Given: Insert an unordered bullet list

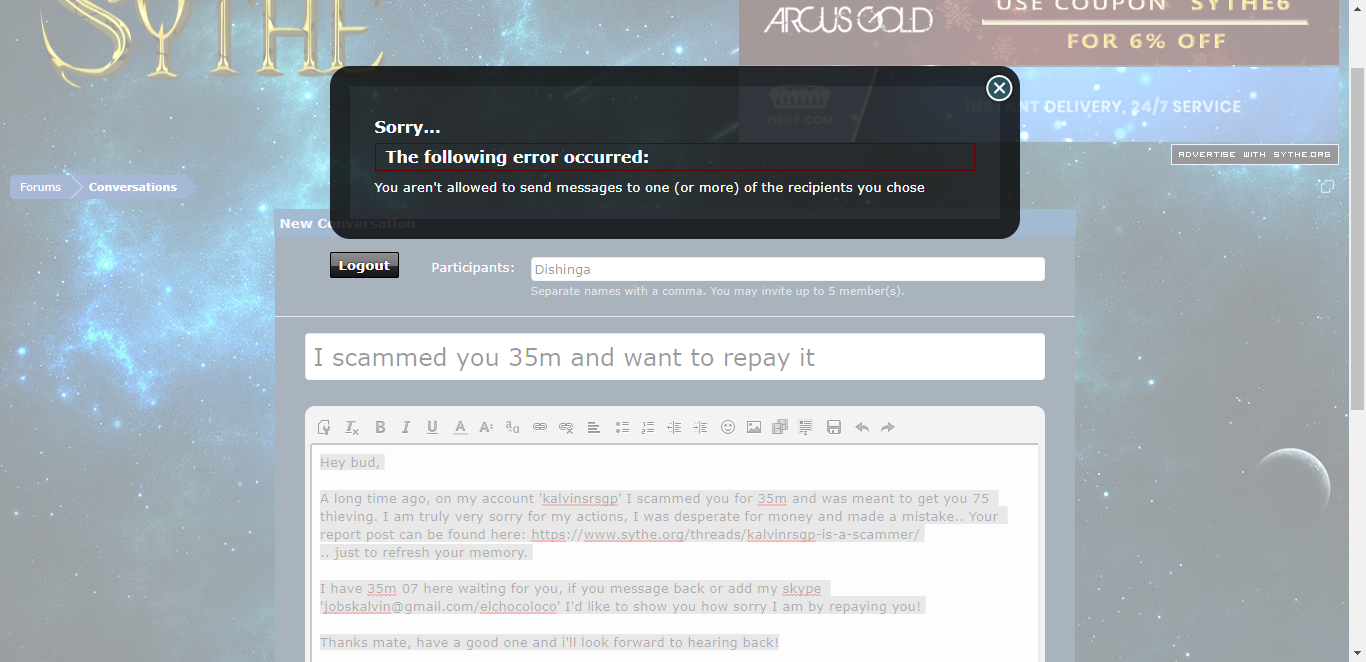Looking at the screenshot, I should [x=622, y=427].
